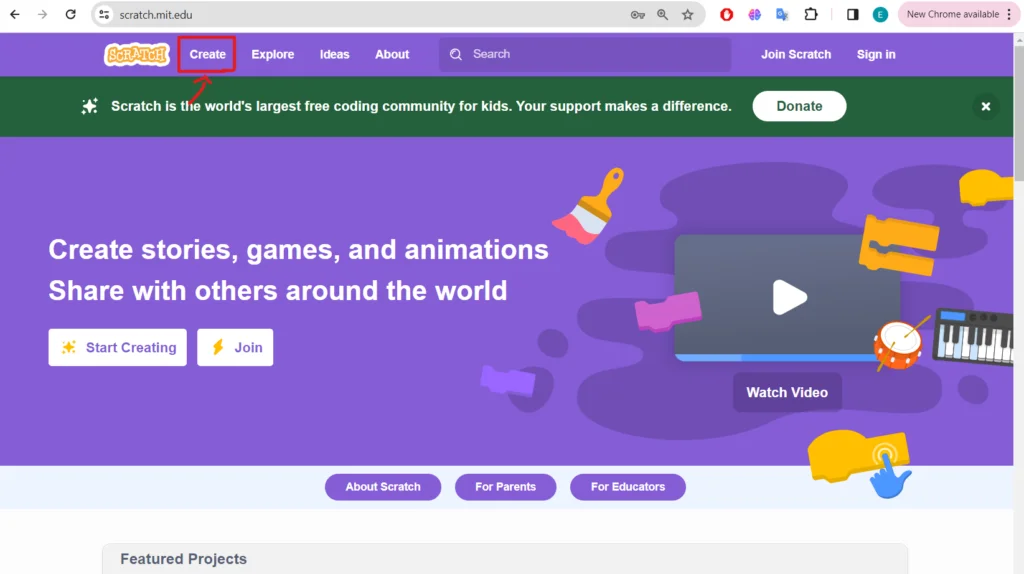Open saved passwords key icon
Screen dimensions: 1024x574
pos(637,14)
